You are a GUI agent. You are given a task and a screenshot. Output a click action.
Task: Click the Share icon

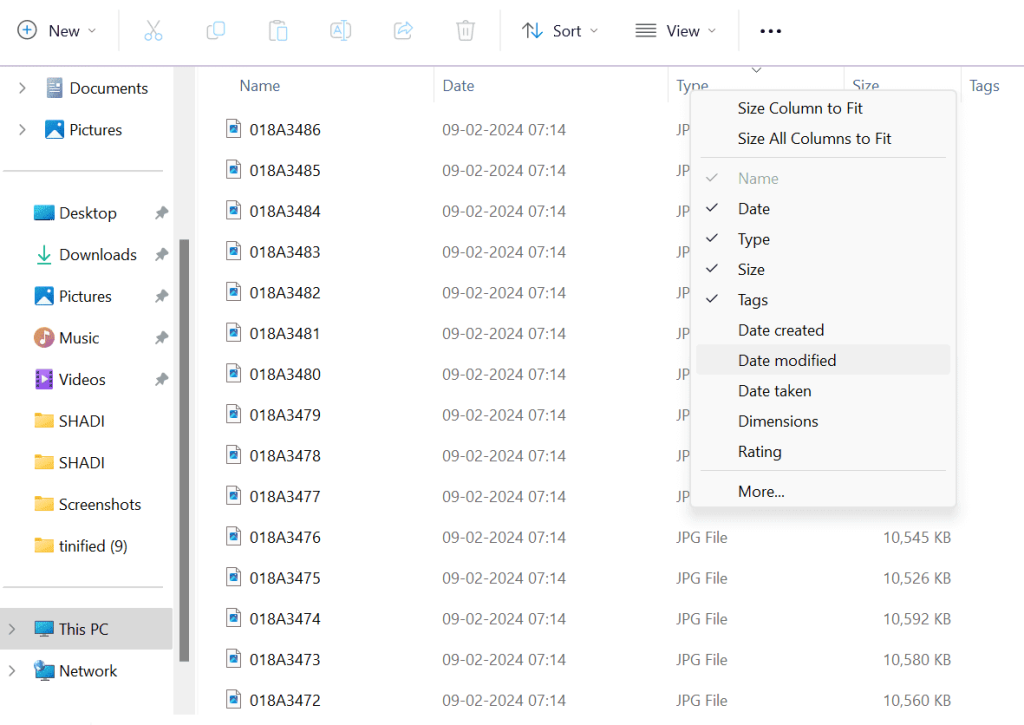pyautogui.click(x=402, y=30)
